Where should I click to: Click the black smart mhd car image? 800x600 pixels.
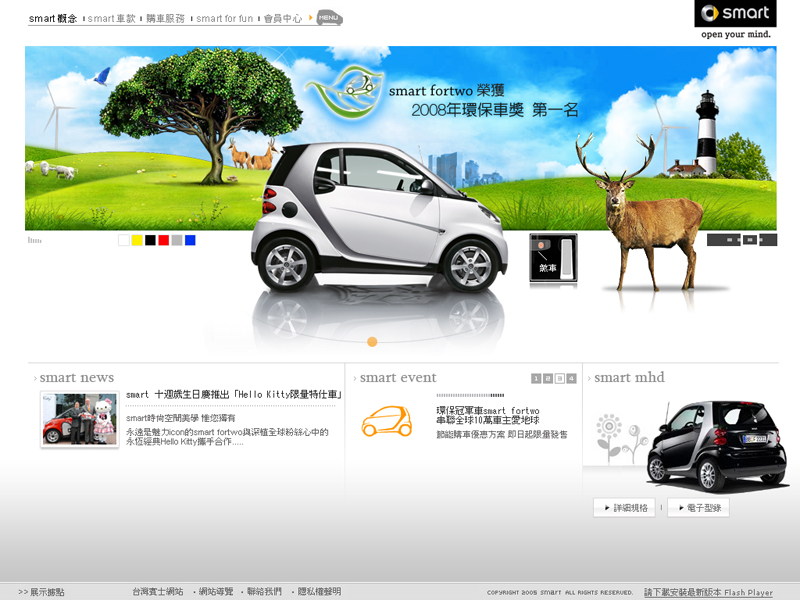tap(716, 445)
